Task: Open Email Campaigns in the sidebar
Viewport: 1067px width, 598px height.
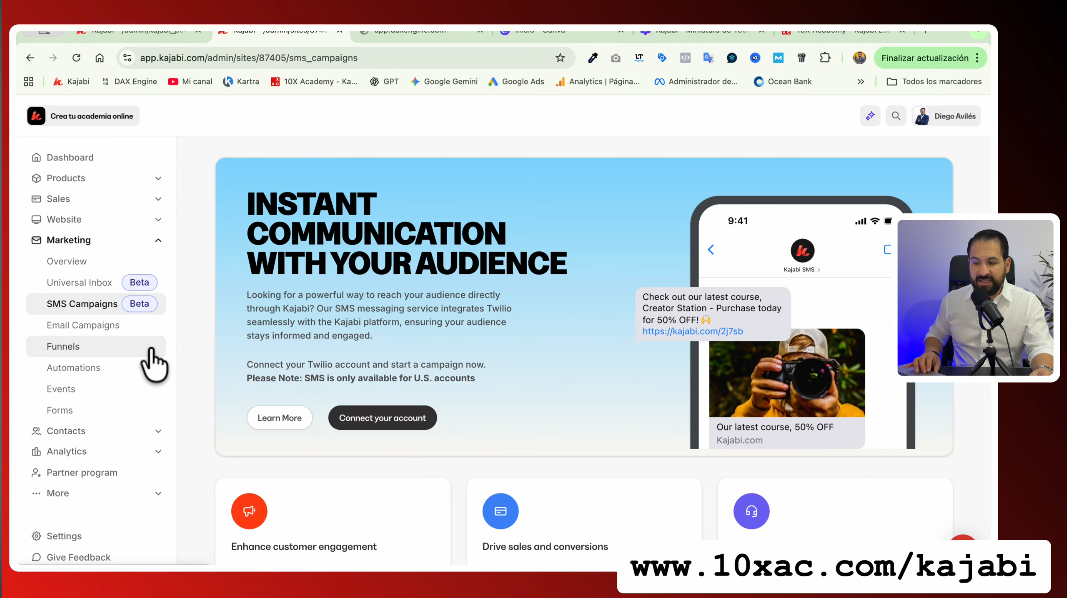Action: (x=83, y=325)
